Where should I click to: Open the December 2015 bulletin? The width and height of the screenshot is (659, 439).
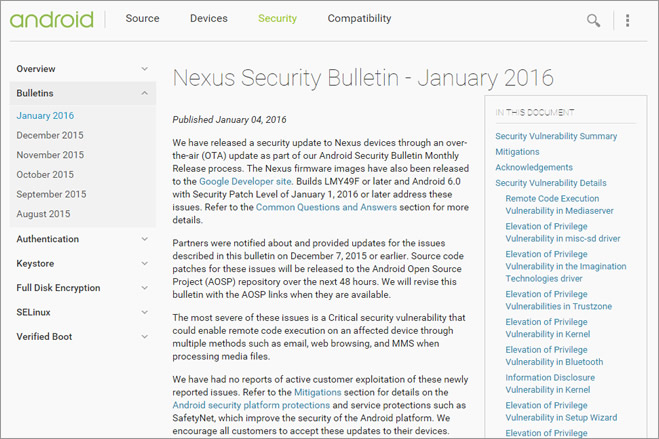tap(50, 135)
